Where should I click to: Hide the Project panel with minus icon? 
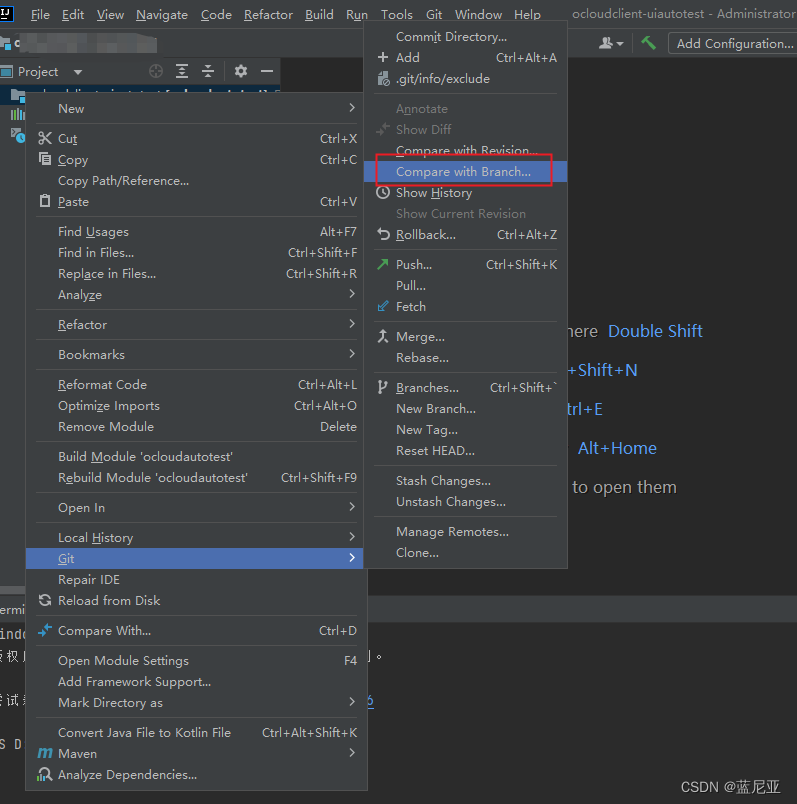[267, 71]
